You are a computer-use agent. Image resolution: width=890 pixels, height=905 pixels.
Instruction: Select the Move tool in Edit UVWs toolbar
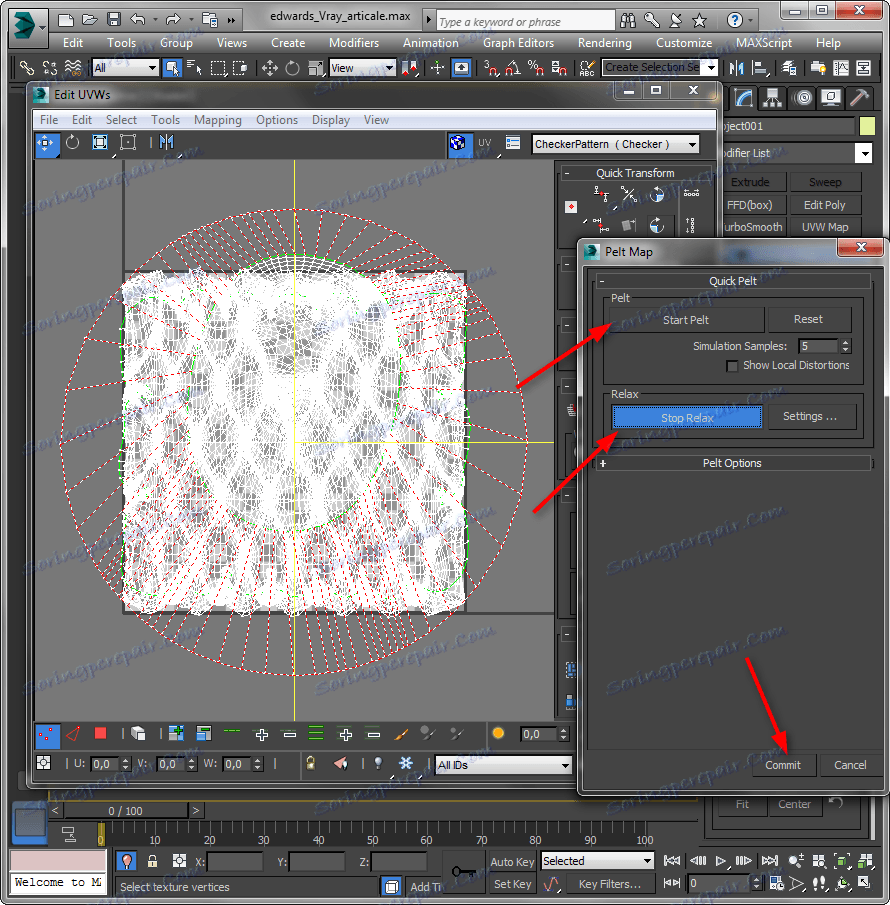[x=46, y=143]
